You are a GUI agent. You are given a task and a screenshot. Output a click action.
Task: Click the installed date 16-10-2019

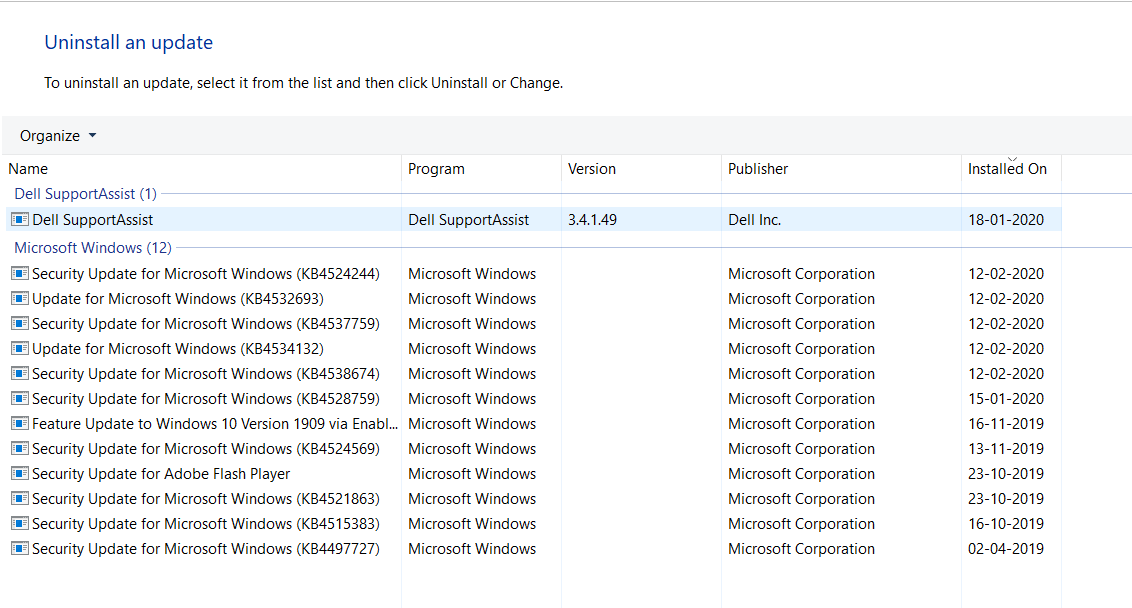click(x=1006, y=524)
